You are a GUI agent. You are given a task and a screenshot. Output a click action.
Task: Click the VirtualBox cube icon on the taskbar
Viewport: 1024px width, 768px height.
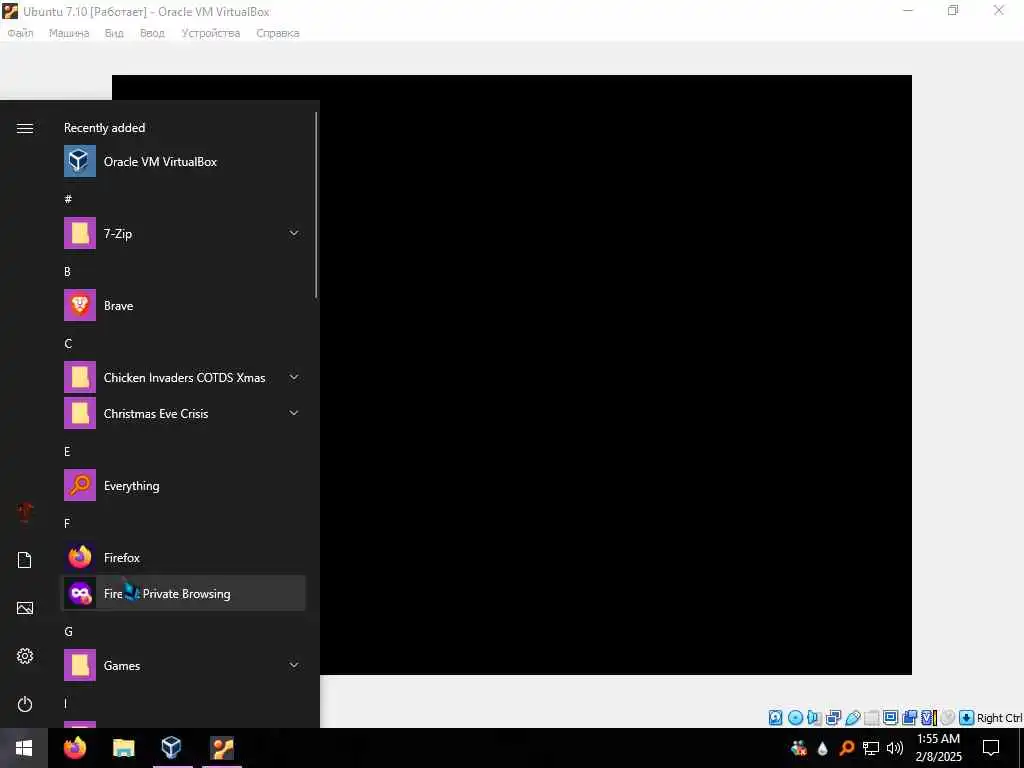(x=171, y=747)
